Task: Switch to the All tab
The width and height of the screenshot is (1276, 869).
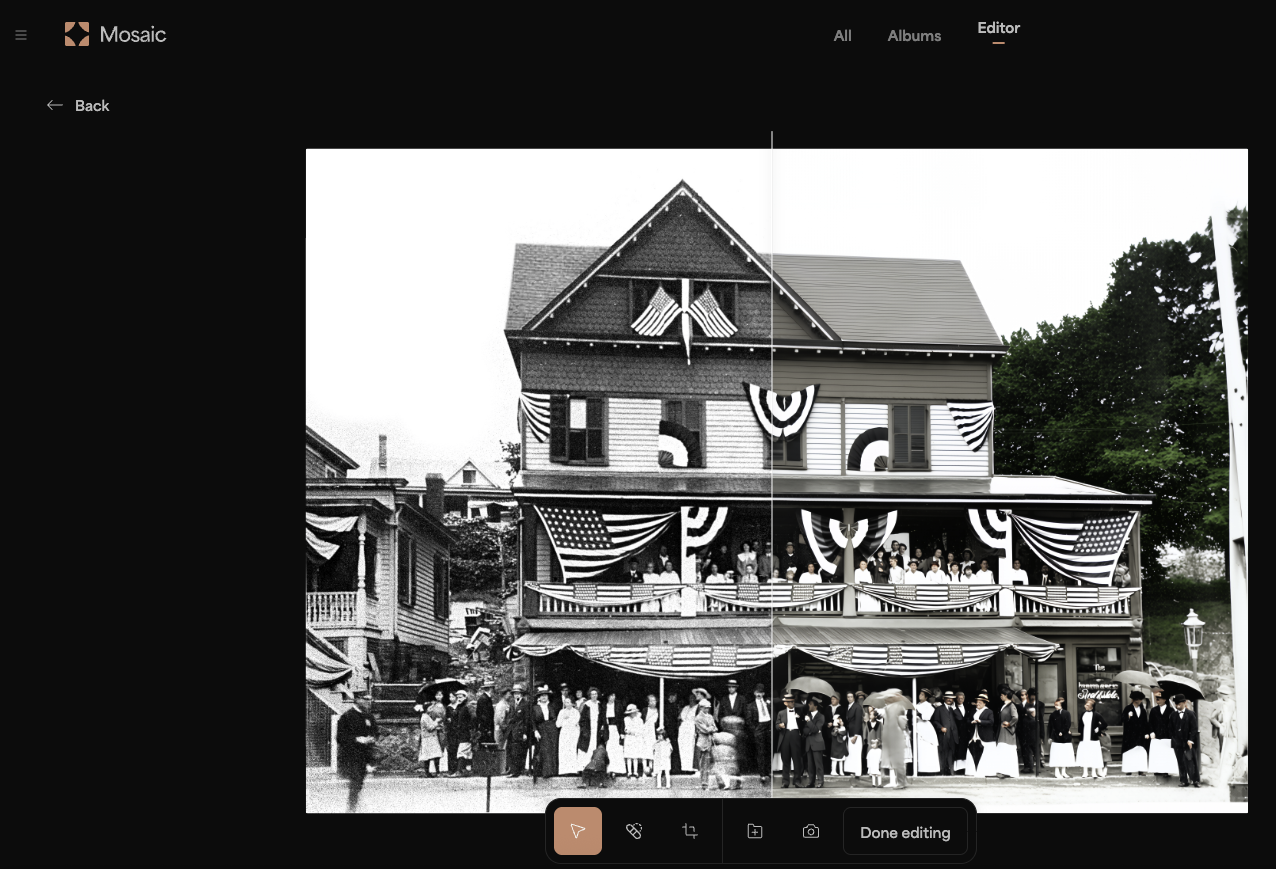Action: 843,35
